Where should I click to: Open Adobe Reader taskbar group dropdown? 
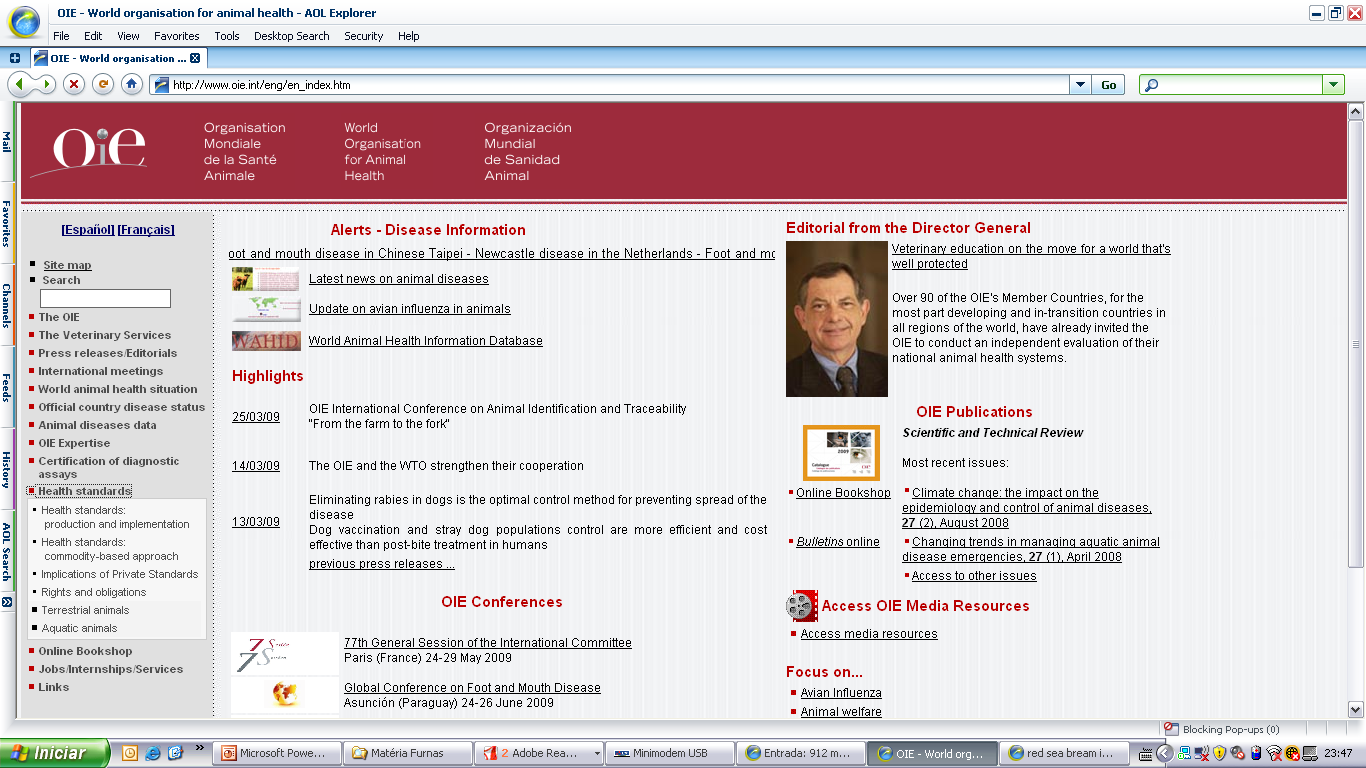(x=597, y=753)
